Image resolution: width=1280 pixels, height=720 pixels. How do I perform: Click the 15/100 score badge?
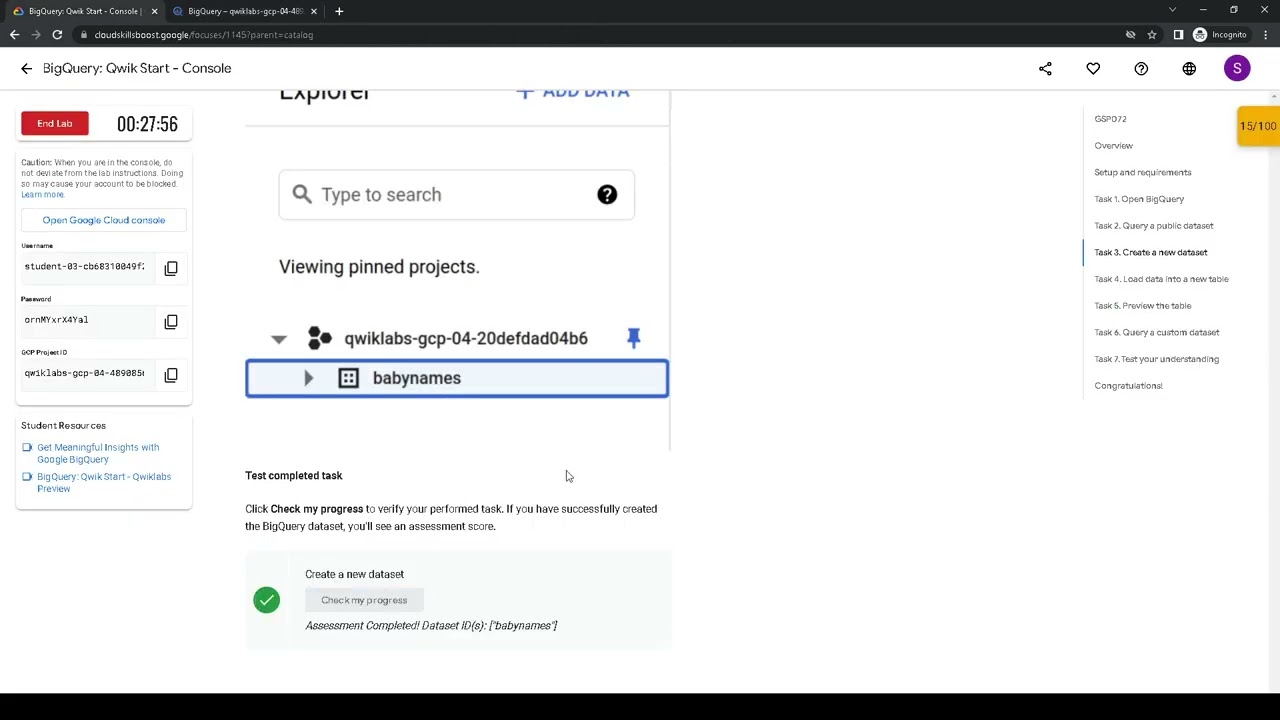pyautogui.click(x=1258, y=126)
